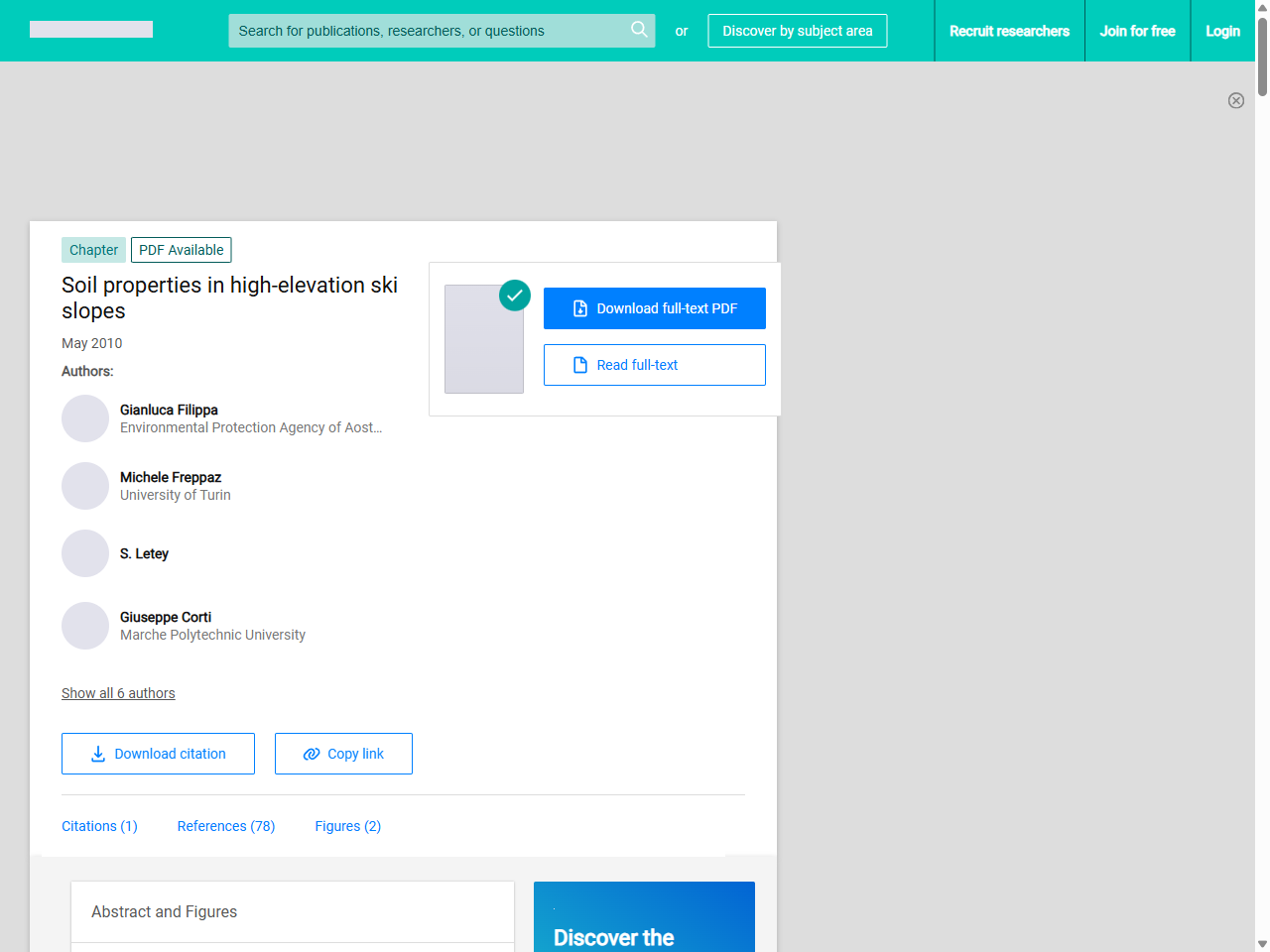This screenshot has height=952, width=1270.
Task: Click the search magnifier icon
Action: click(x=639, y=30)
